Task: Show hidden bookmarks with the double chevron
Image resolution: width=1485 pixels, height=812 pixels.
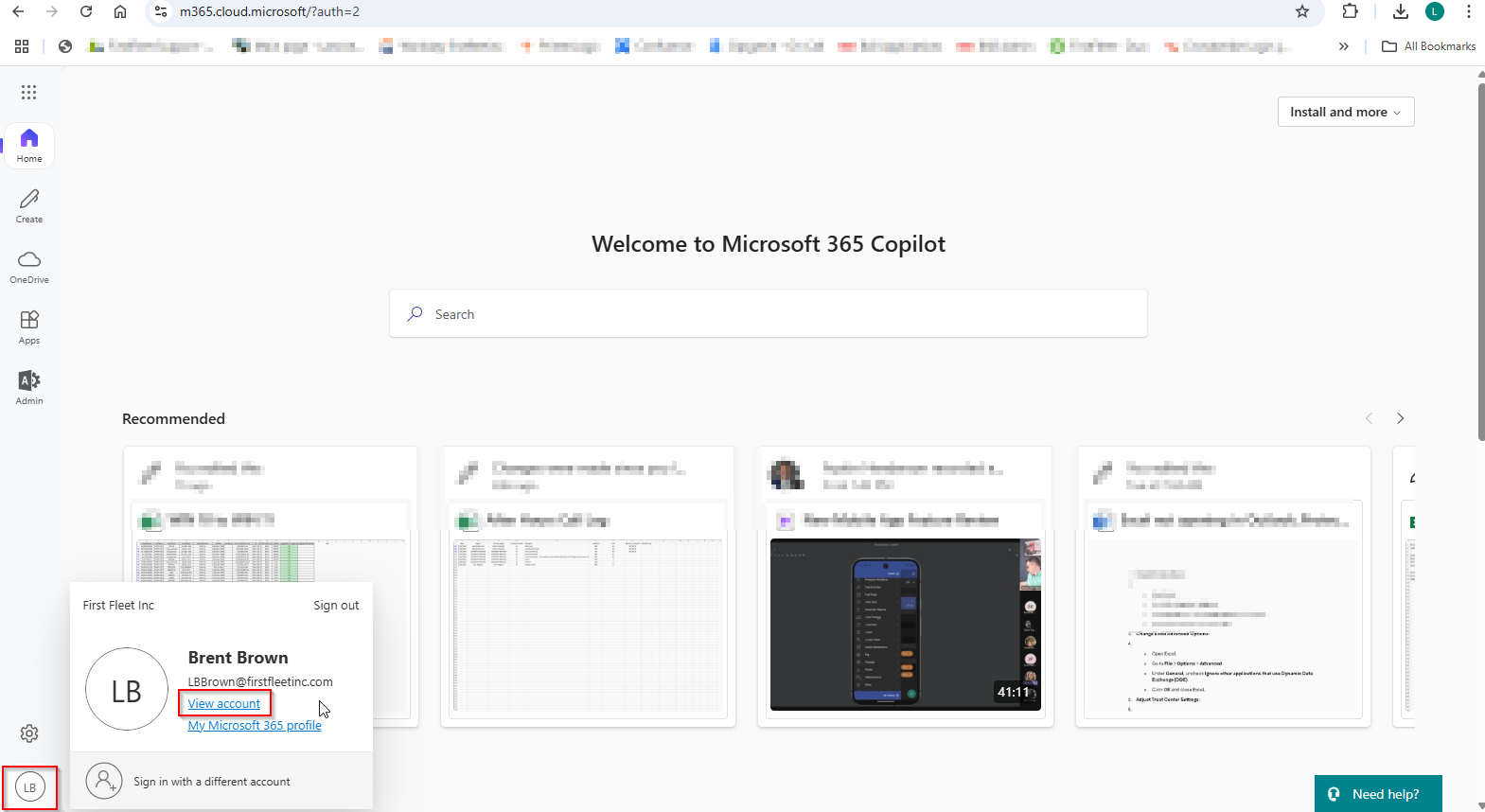Action: click(x=1343, y=45)
